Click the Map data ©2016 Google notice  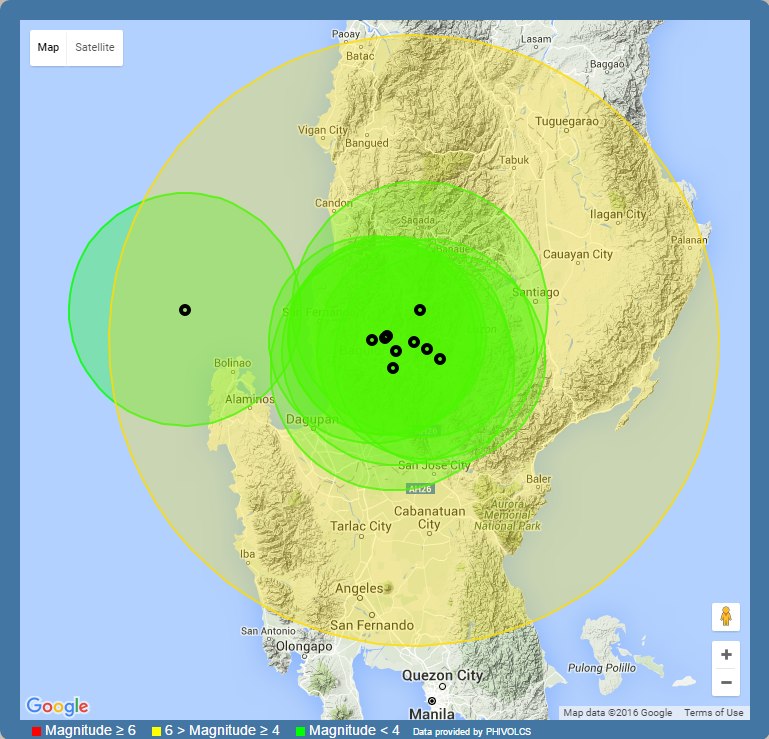point(617,713)
